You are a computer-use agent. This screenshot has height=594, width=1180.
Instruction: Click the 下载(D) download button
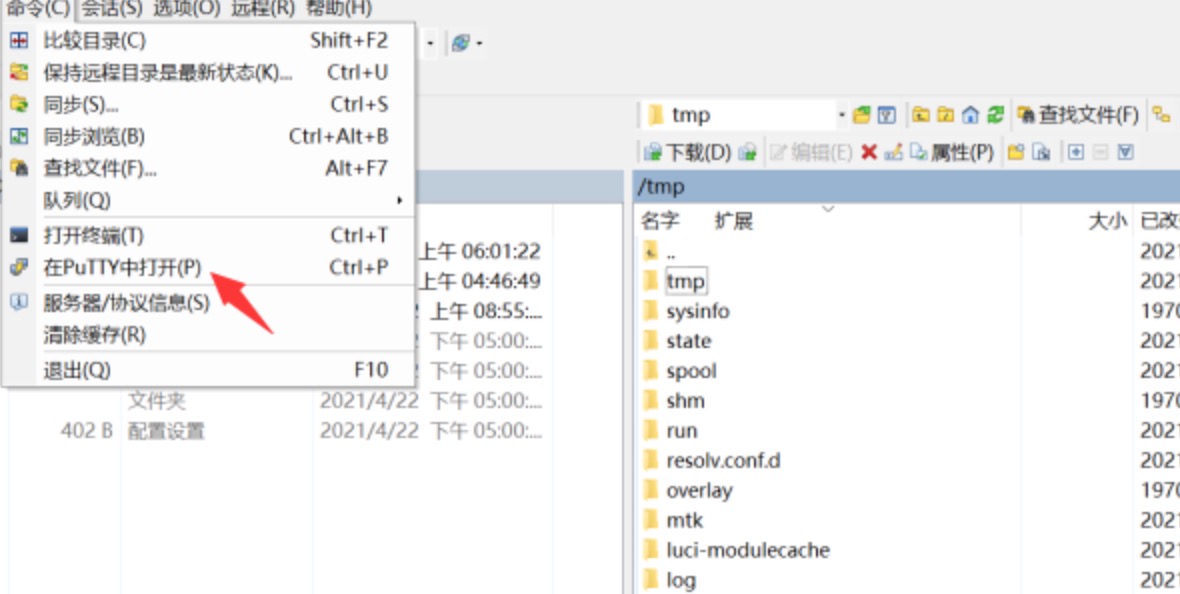pos(687,153)
